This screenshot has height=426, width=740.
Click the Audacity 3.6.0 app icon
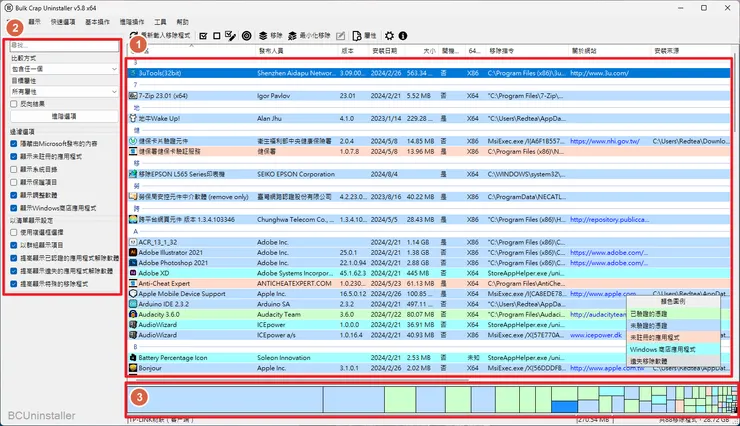click(133, 314)
